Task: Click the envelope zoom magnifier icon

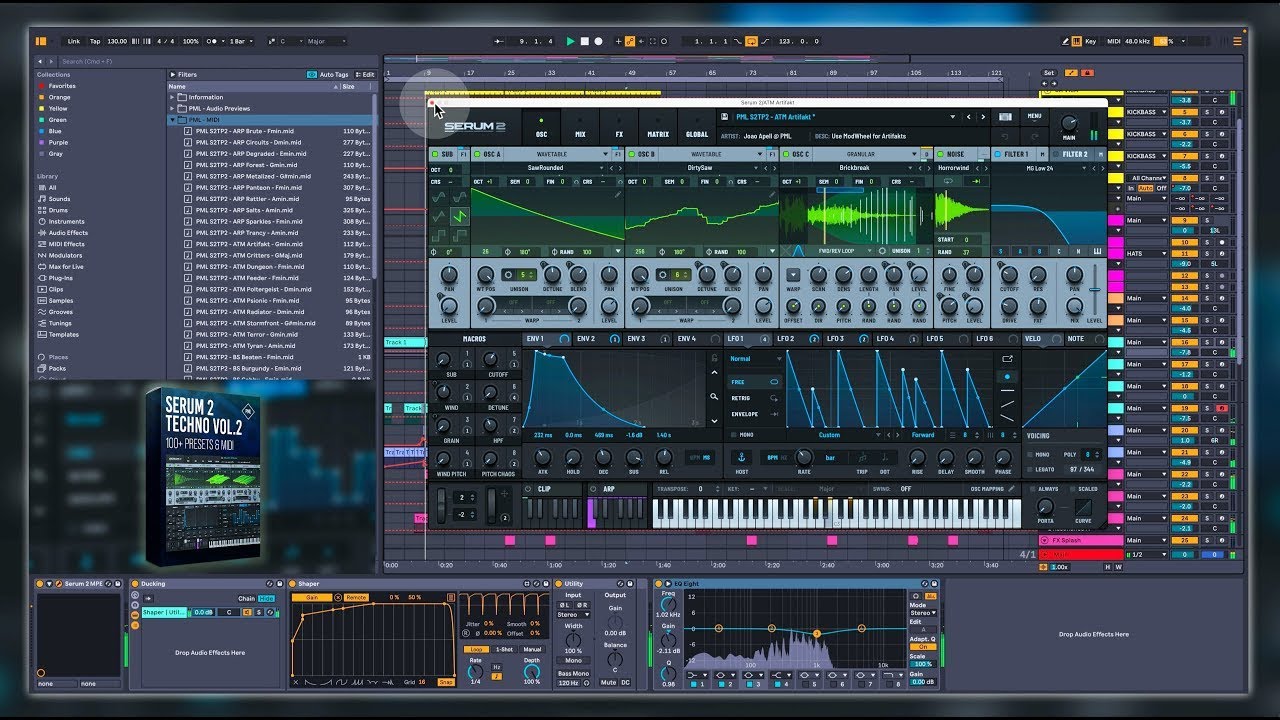Action: click(x=714, y=396)
